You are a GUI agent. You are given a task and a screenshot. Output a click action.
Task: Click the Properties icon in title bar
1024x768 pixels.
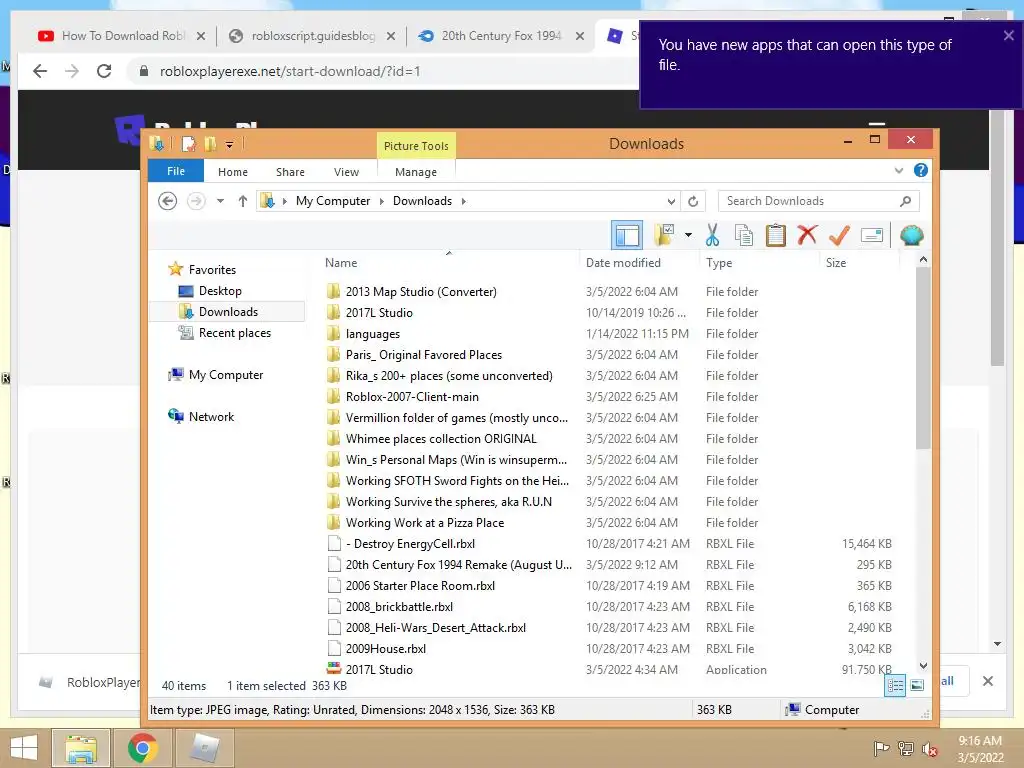pyautogui.click(x=188, y=144)
